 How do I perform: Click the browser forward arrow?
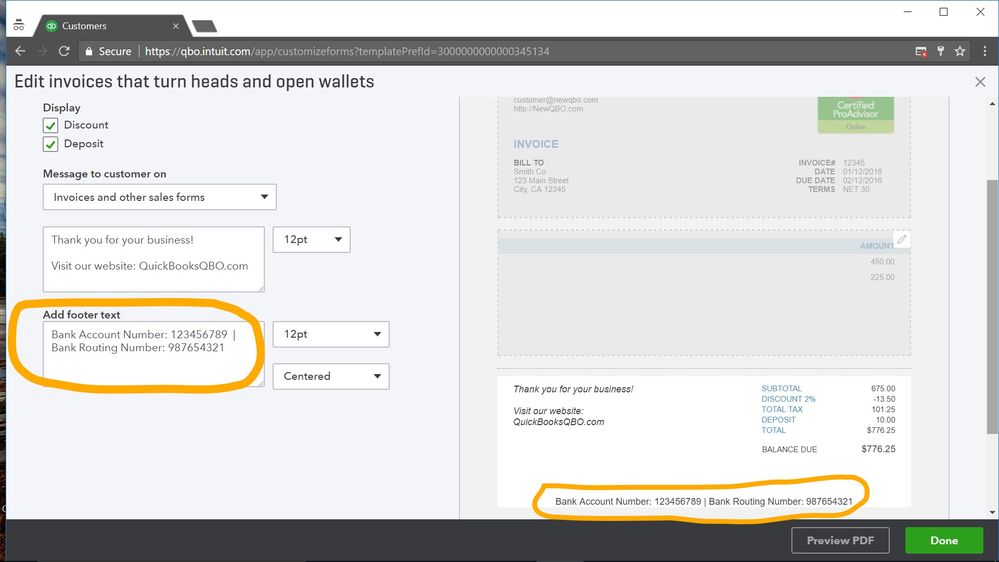point(42,51)
